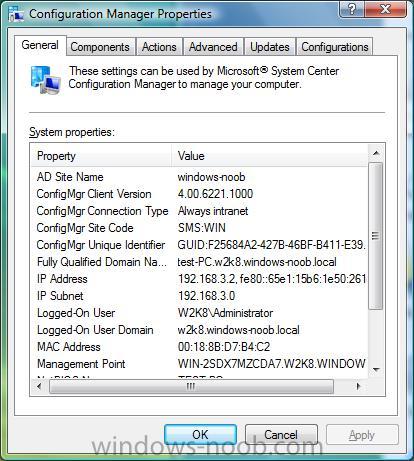Image resolution: width=414 pixels, height=461 pixels.
Task: Select the ConfigMgr Connection Type row
Action: pyautogui.click(x=199, y=211)
